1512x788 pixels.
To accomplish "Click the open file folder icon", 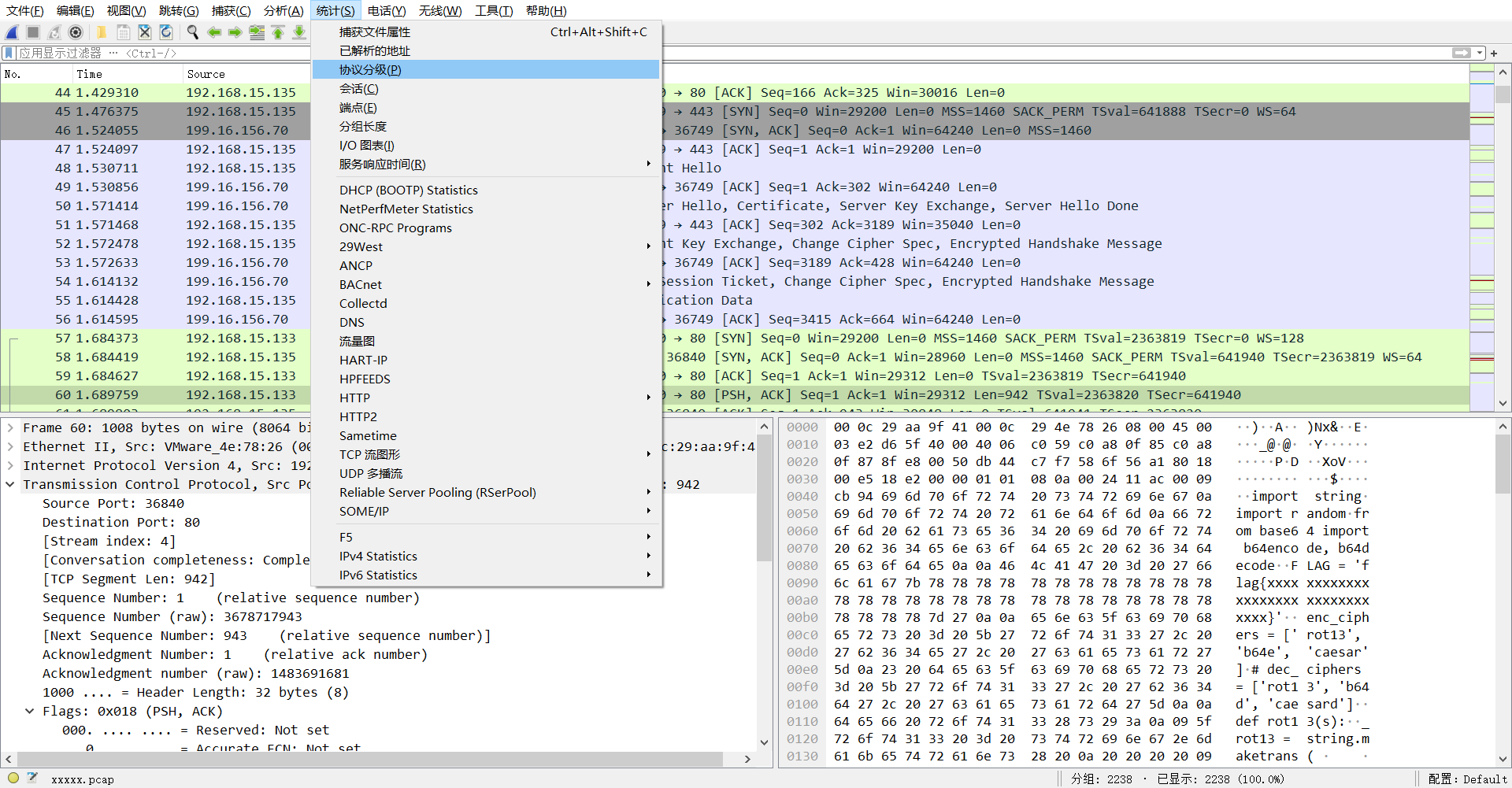I will (102, 32).
